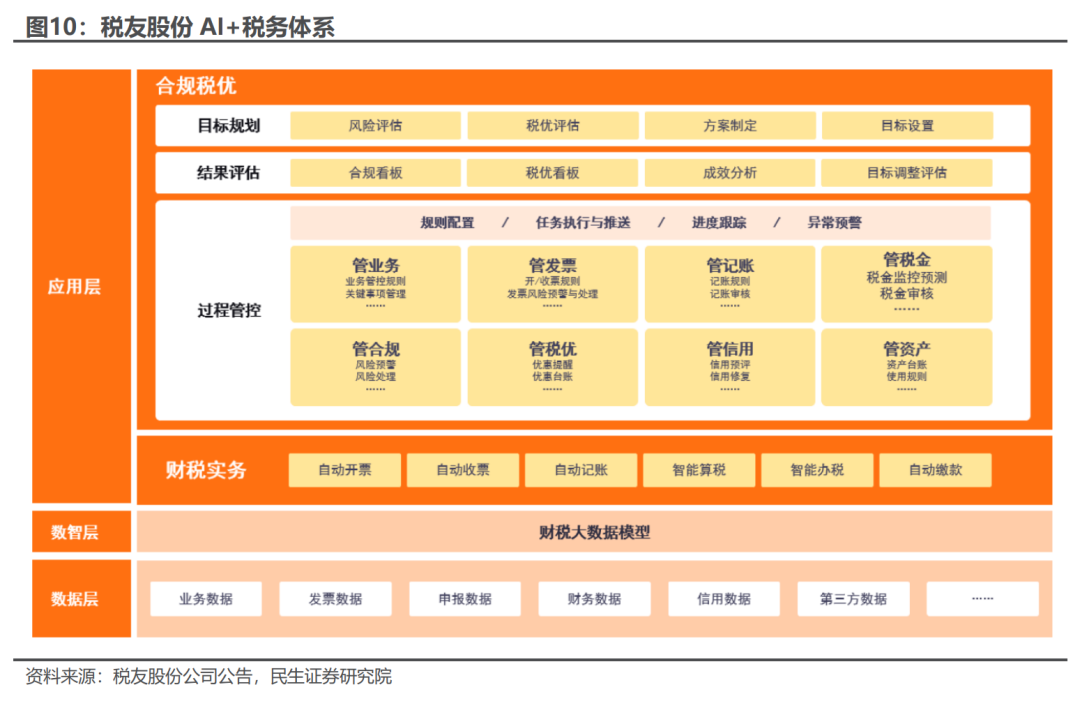Click the figure title 图10
Image resolution: width=1080 pixels, height=701 pixels.
(180, 27)
